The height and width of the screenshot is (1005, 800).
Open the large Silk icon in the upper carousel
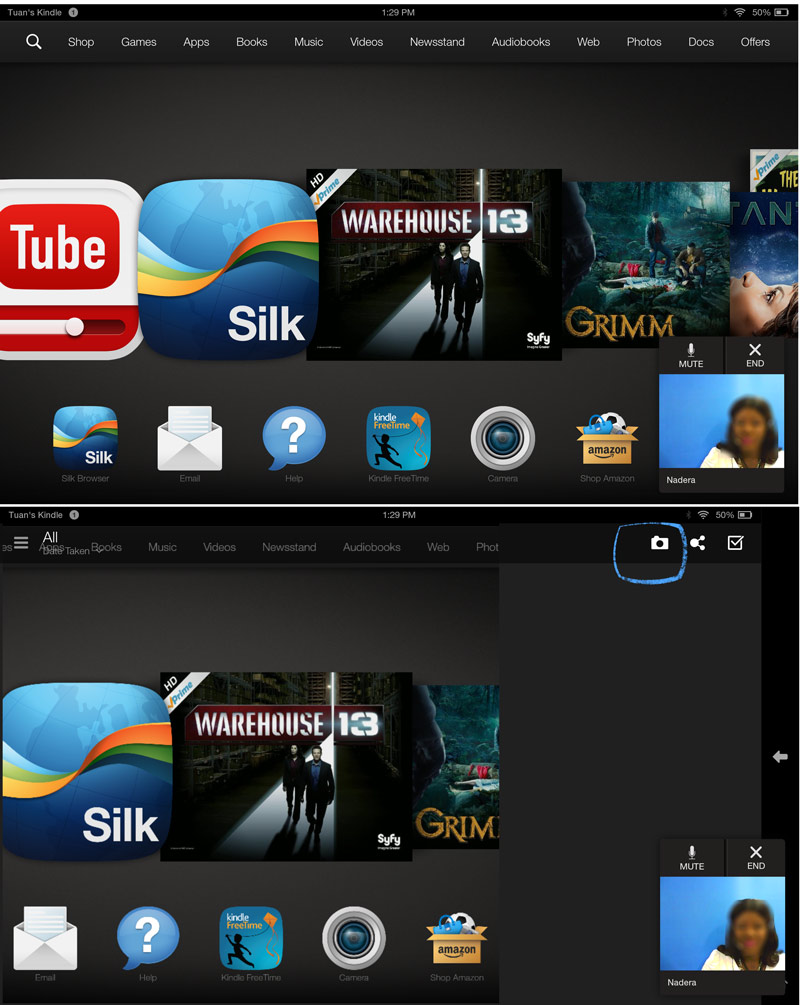tap(228, 269)
